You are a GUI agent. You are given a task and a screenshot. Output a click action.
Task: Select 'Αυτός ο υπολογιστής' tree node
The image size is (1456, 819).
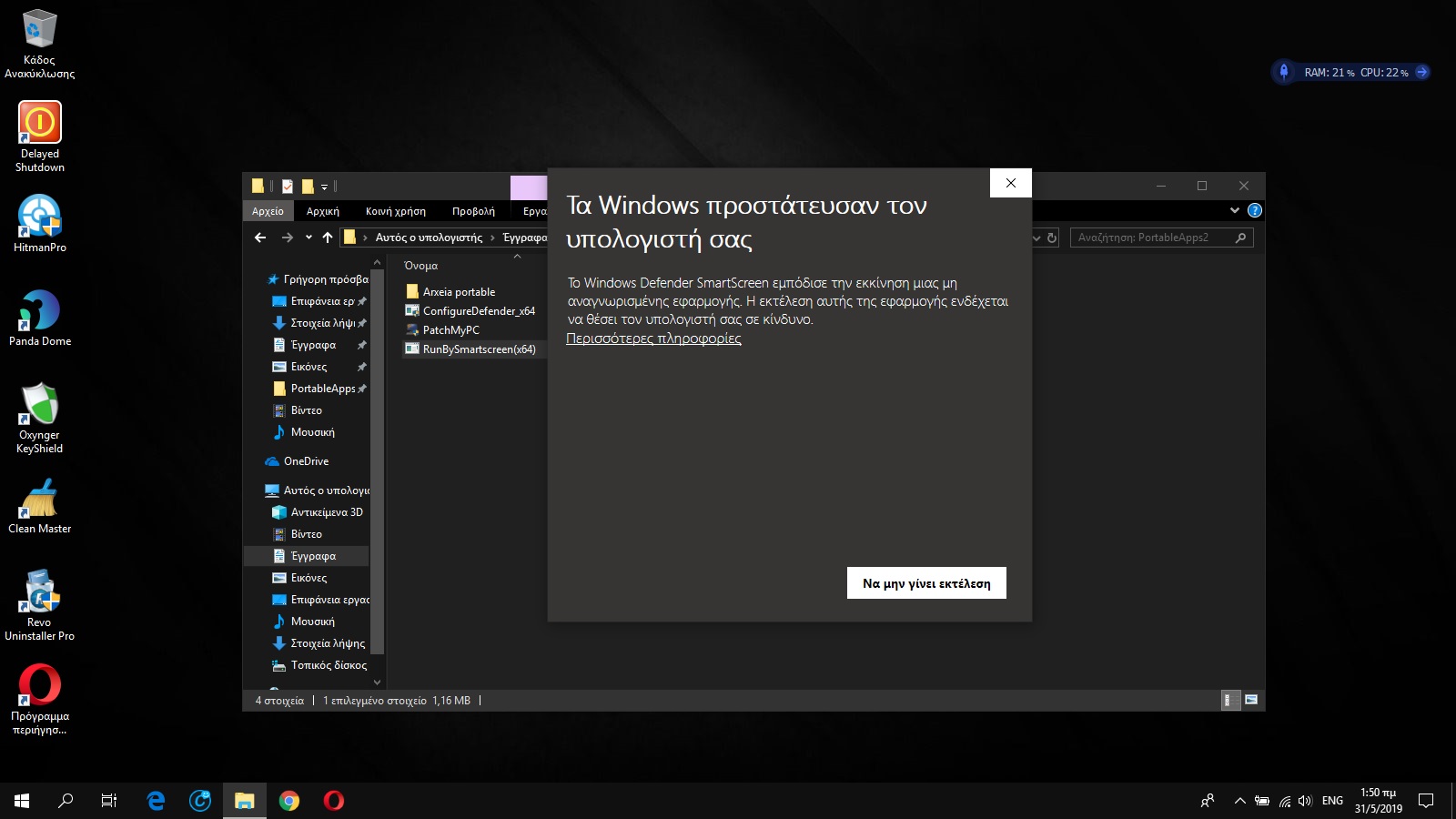click(x=317, y=490)
